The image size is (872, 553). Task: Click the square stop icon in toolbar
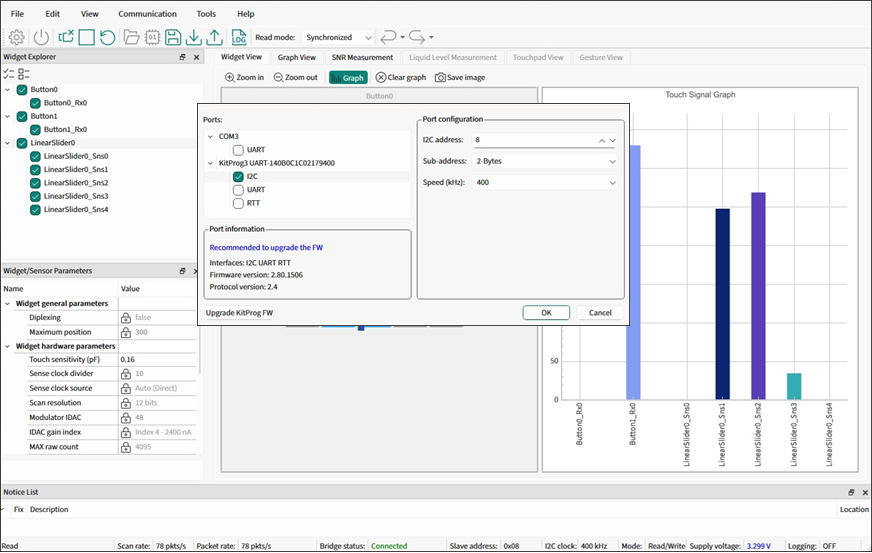tap(87, 37)
